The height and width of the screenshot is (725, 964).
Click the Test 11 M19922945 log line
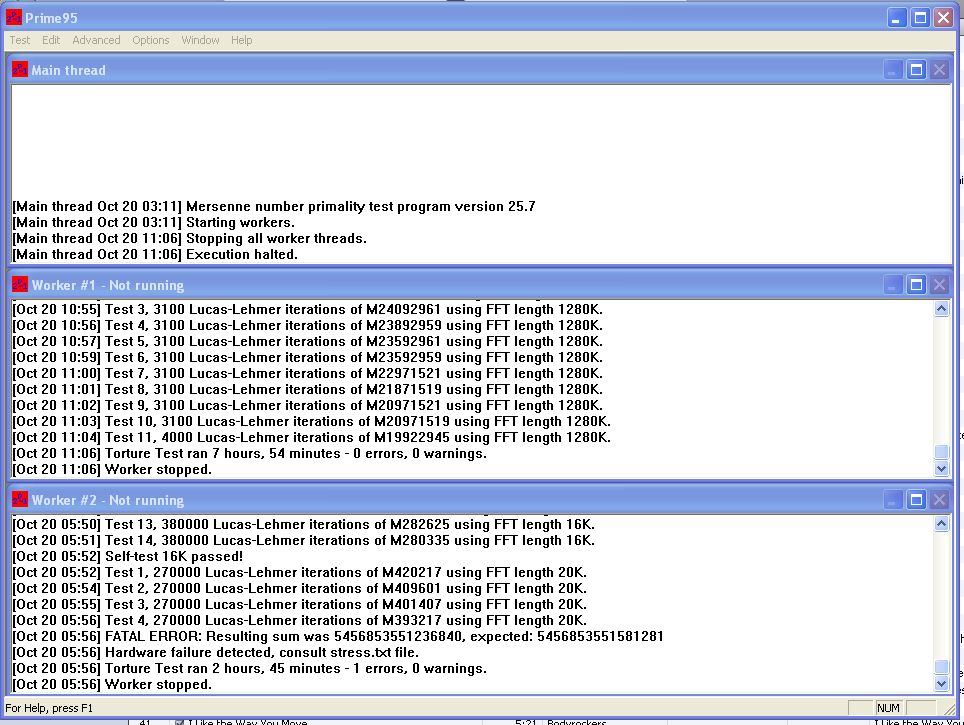(312, 437)
